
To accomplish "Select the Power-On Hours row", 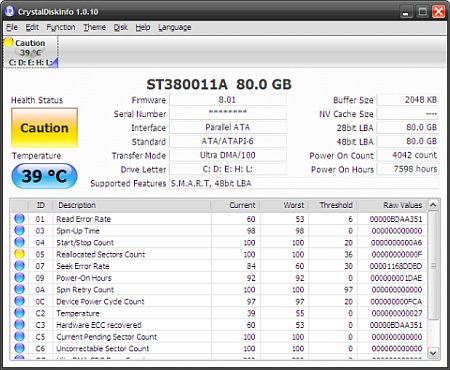I will tap(218, 278).
